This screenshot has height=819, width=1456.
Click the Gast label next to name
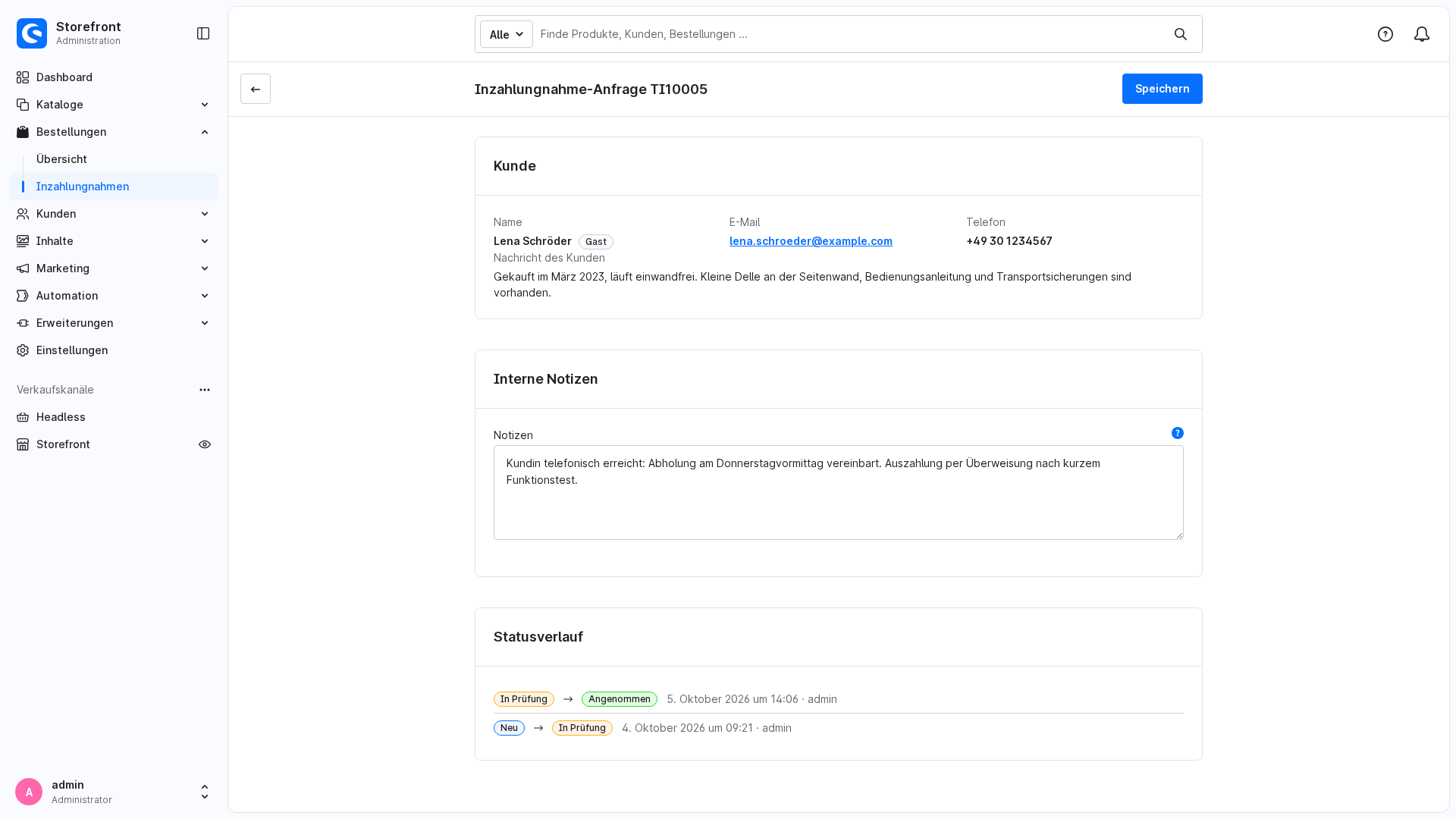pyautogui.click(x=596, y=242)
